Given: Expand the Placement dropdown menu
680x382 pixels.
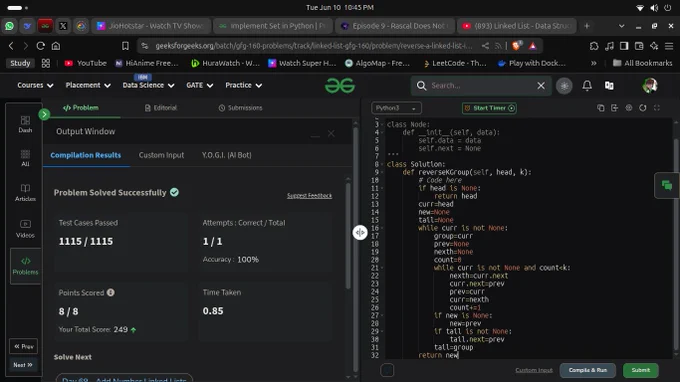Looking at the screenshot, I should (x=88, y=85).
